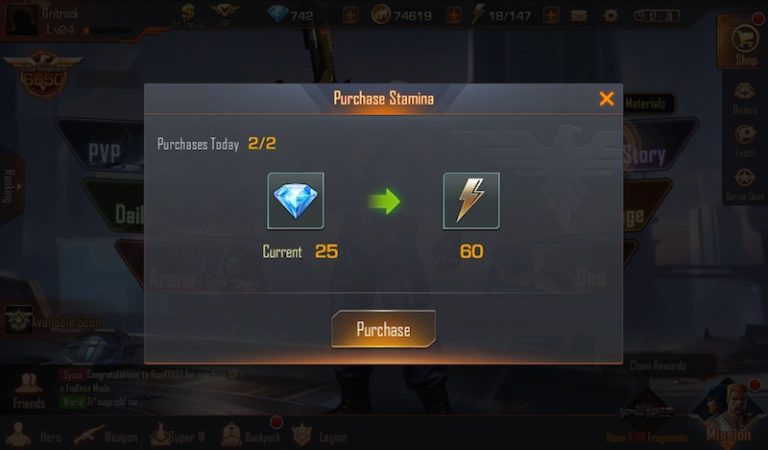Close the Purchase Stamina dialog
The height and width of the screenshot is (450, 768).
[x=606, y=99]
